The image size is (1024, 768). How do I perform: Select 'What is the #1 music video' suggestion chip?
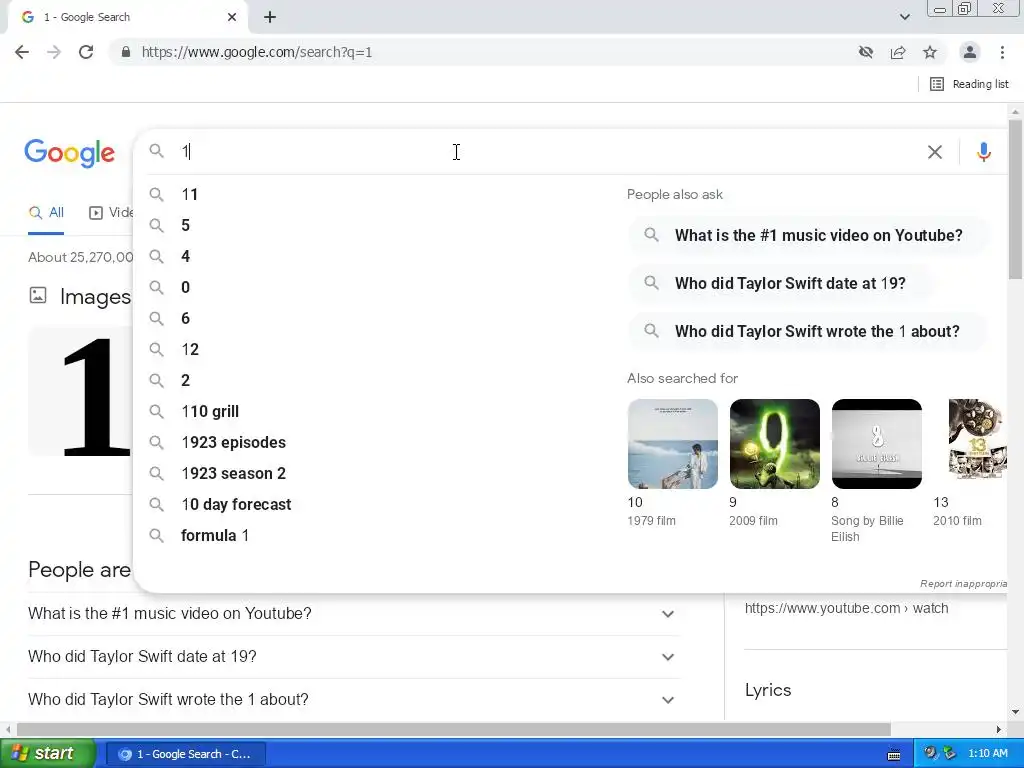pyautogui.click(x=808, y=235)
